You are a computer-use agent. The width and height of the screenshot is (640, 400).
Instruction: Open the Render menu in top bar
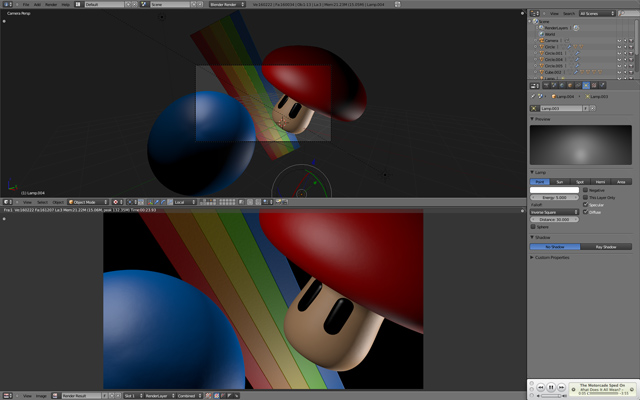click(51, 4)
